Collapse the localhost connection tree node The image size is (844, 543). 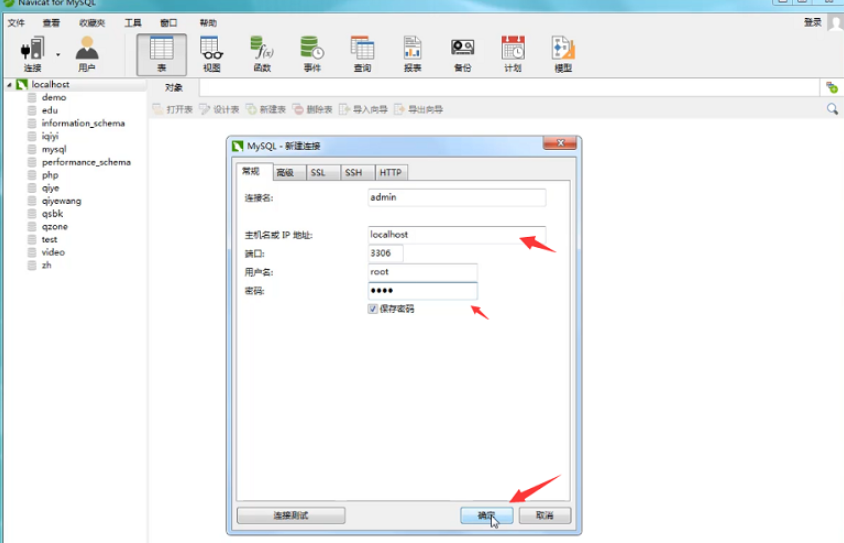(x=9, y=84)
